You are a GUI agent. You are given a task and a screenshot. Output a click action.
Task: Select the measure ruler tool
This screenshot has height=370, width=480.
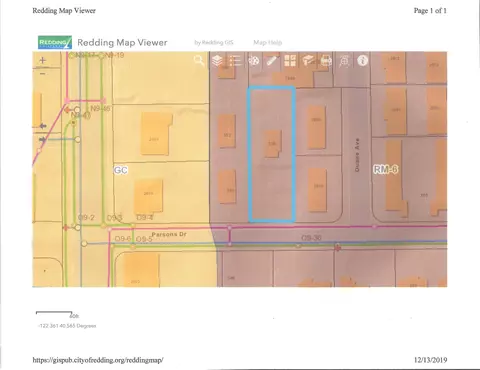coord(272,61)
